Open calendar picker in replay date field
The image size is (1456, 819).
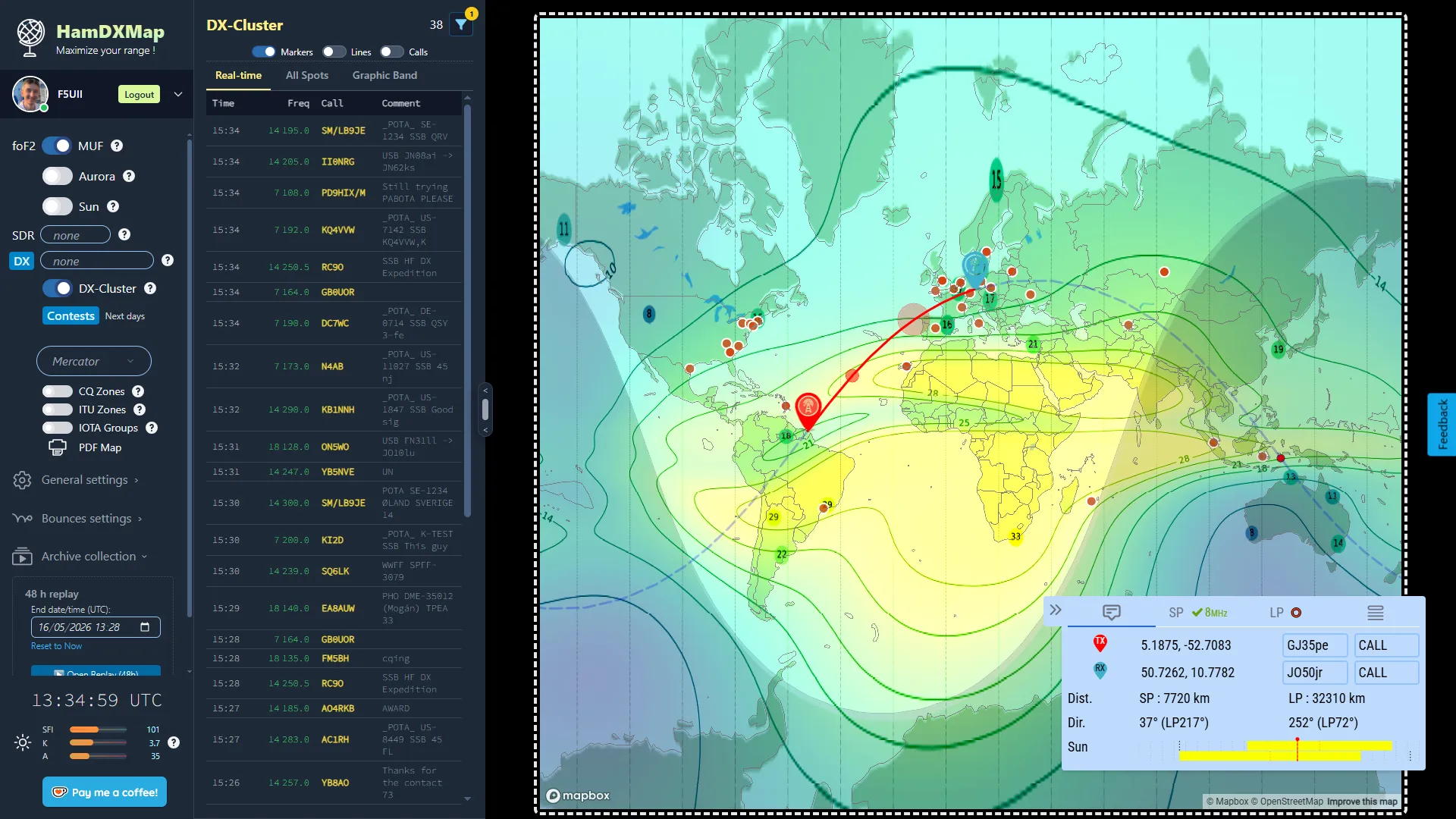pyautogui.click(x=145, y=627)
